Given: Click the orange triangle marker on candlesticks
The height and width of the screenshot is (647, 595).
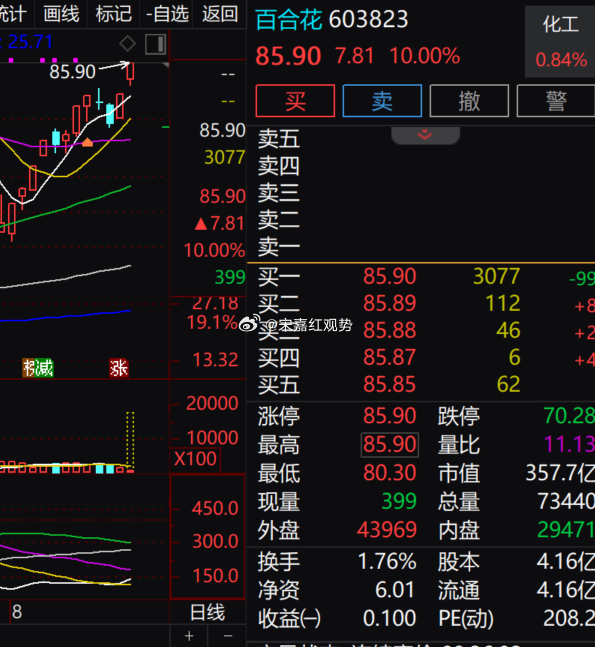Looking at the screenshot, I should coord(87,142).
